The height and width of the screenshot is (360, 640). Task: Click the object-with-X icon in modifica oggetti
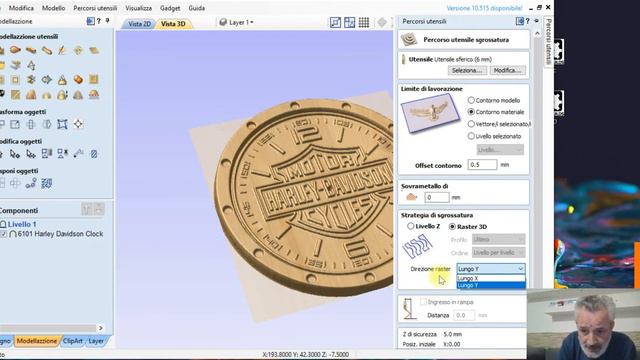pyautogui.click(x=62, y=153)
